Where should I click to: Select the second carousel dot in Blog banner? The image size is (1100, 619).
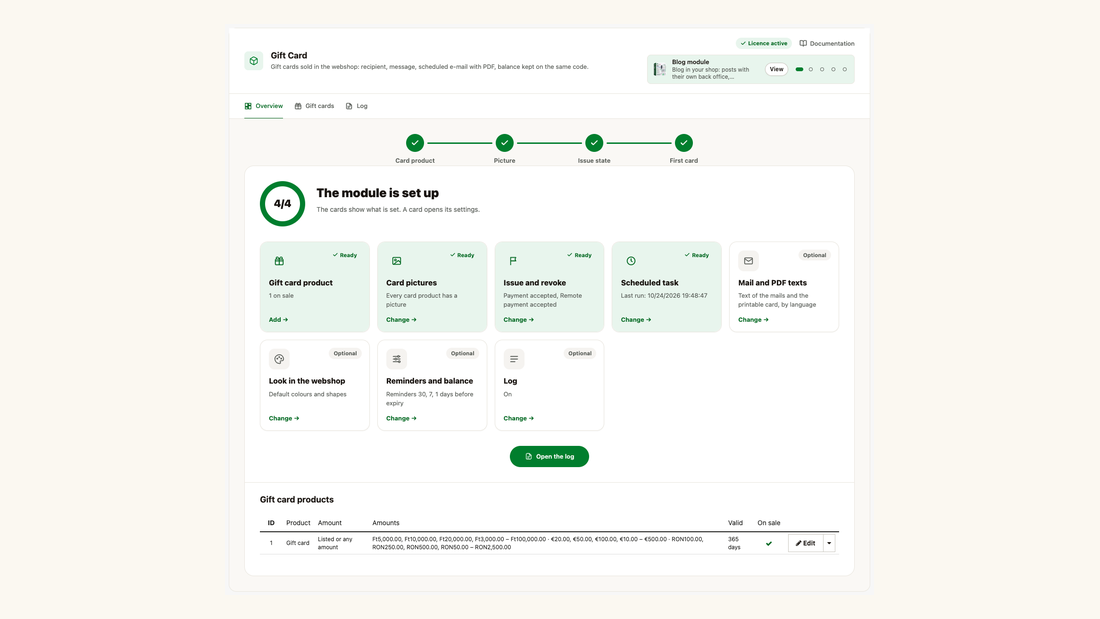click(811, 69)
